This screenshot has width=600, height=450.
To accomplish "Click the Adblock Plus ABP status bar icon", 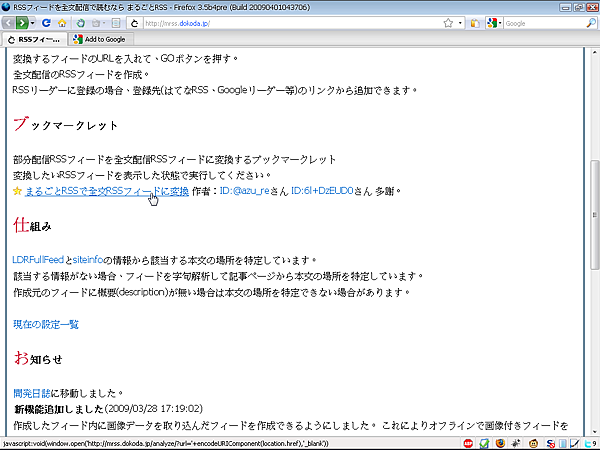I will click(x=468, y=443).
